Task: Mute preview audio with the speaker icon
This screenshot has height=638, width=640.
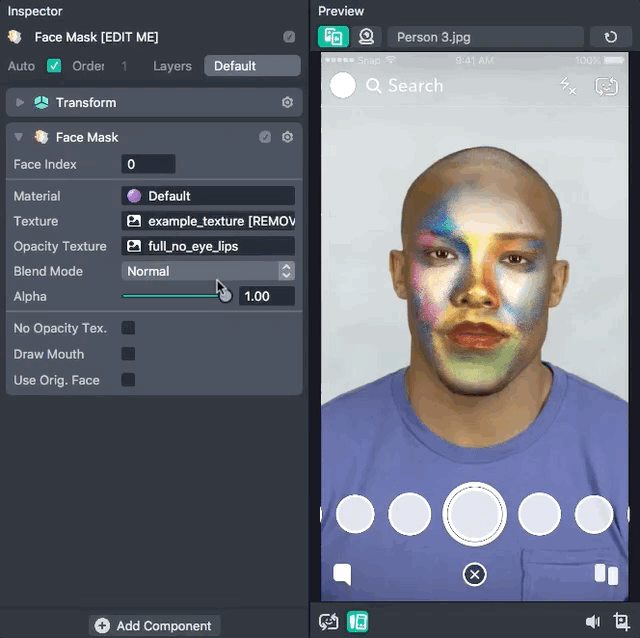Action: coord(594,621)
